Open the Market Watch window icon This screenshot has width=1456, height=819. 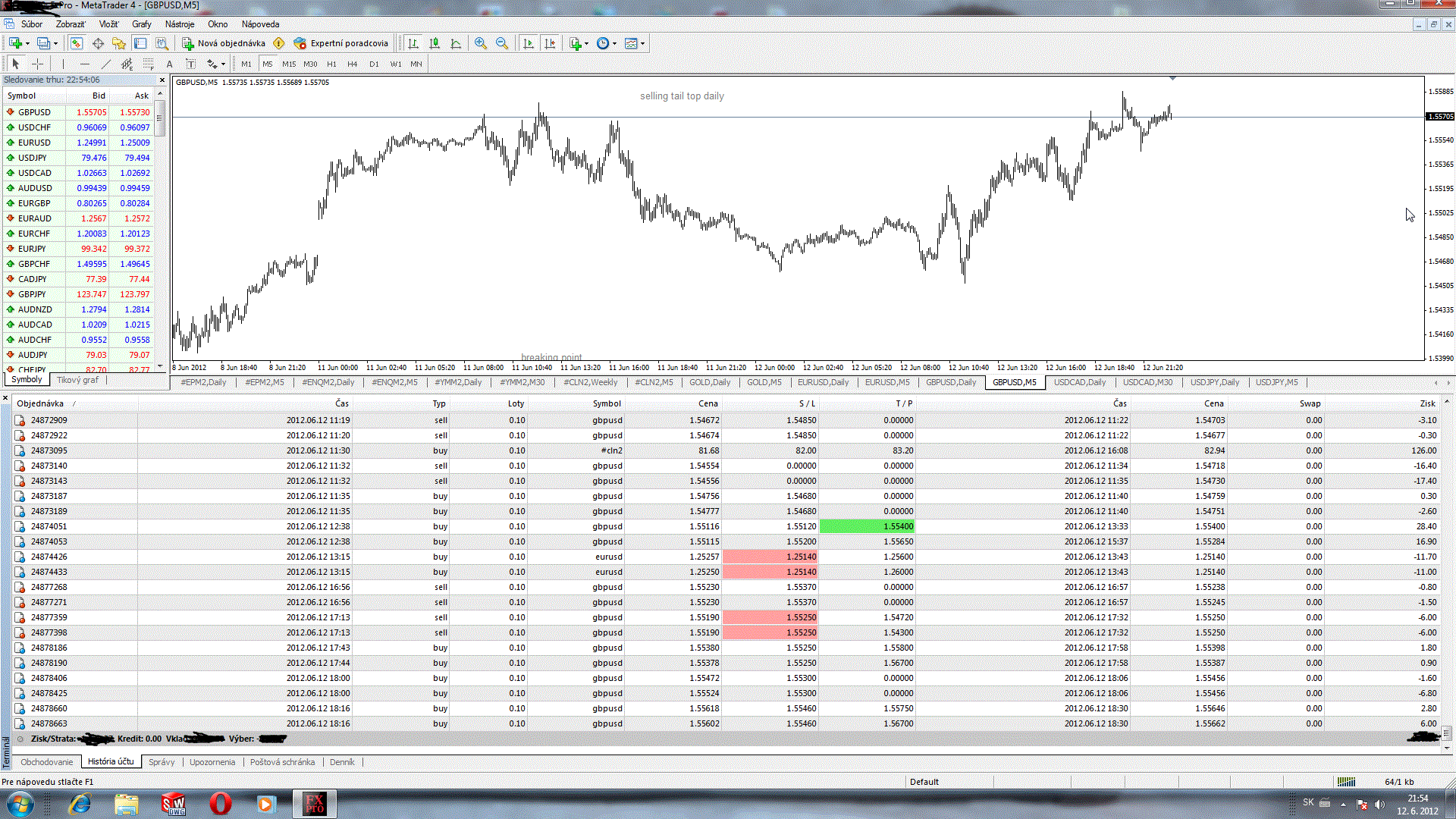click(x=77, y=43)
